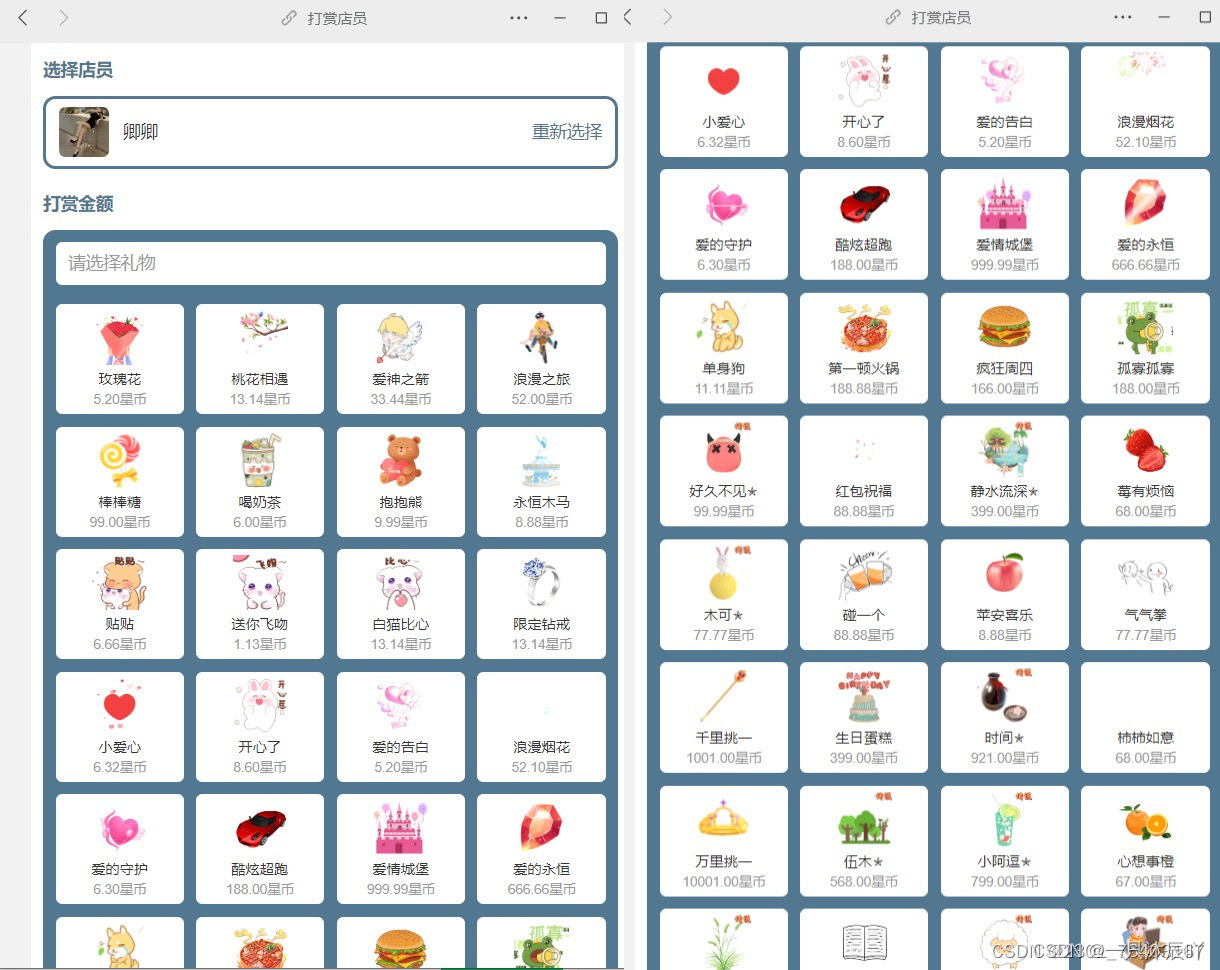Choose the 木可★ gift

(x=724, y=595)
